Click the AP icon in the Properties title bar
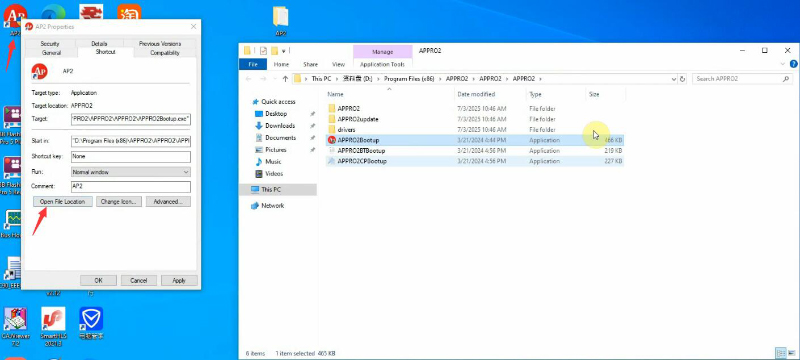This screenshot has height=360, width=800. point(29,27)
